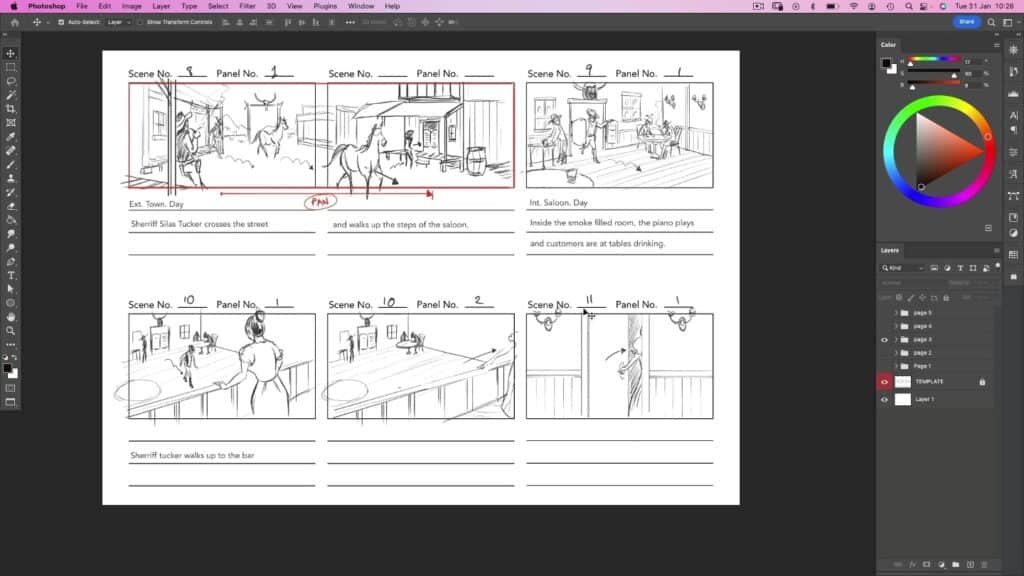Select the Pen tool
The height and width of the screenshot is (576, 1024).
(x=10, y=262)
